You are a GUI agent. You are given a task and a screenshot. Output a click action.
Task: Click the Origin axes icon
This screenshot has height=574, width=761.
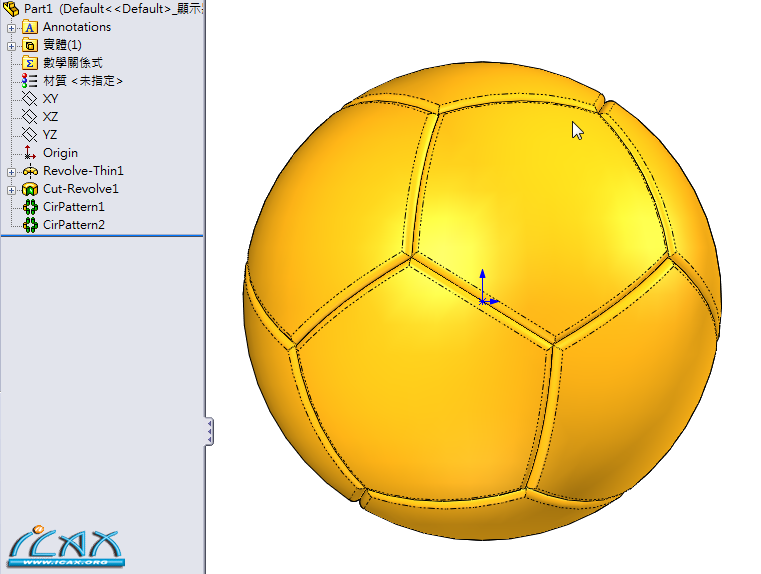(x=30, y=153)
